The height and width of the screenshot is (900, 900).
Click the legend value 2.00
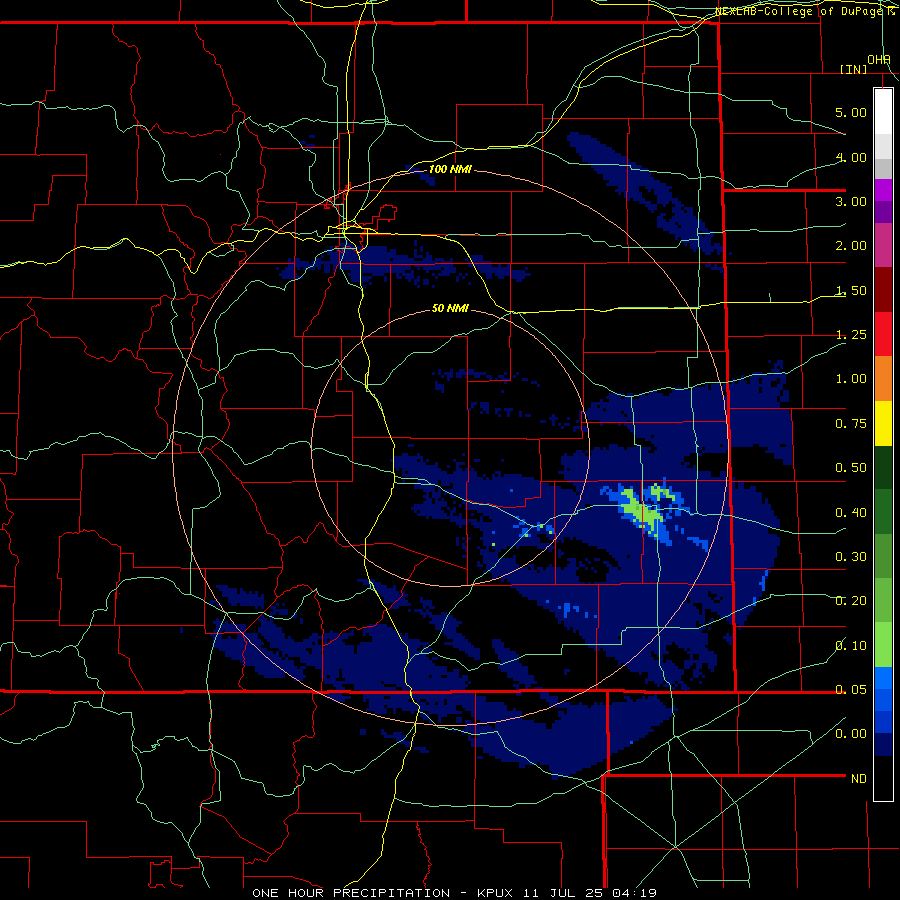tap(851, 246)
